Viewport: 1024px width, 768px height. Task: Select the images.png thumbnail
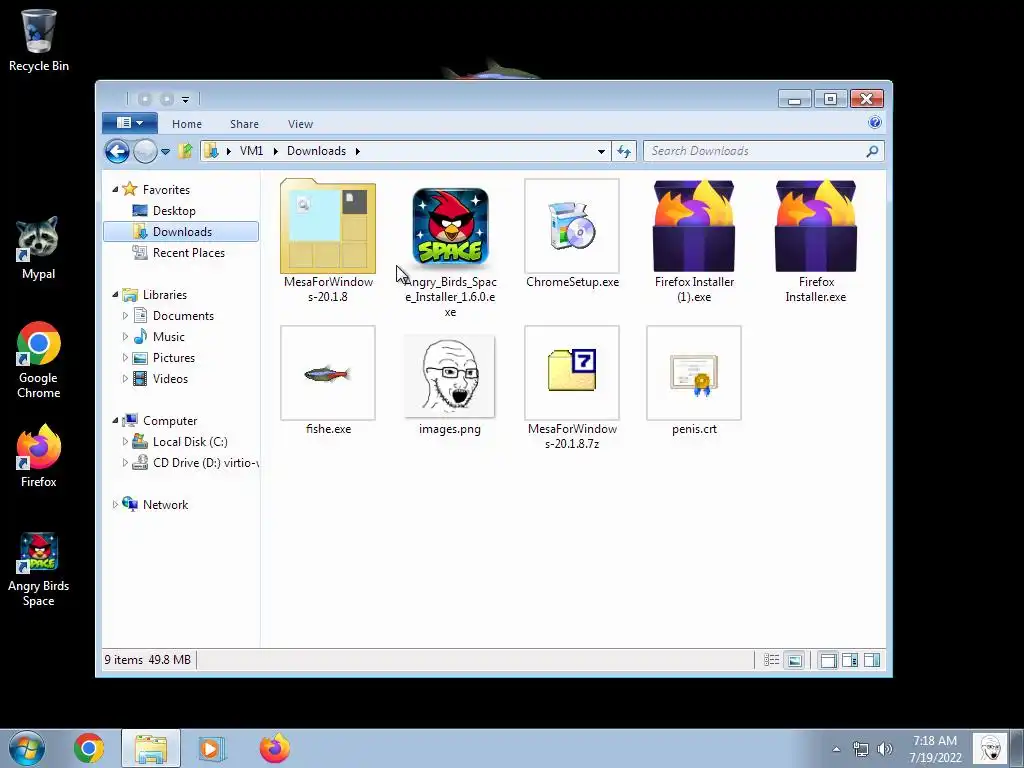coord(449,376)
